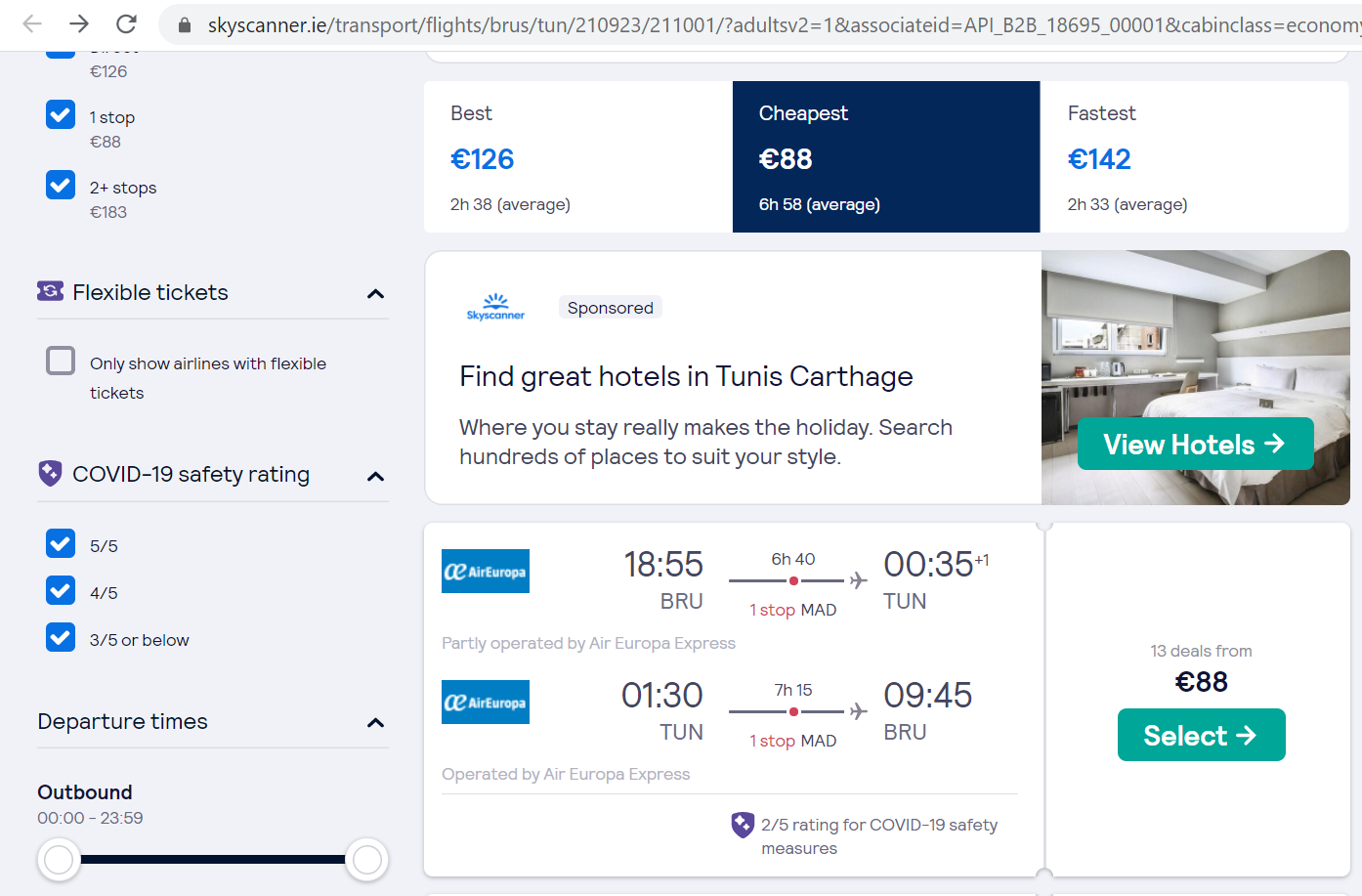Collapse the Departure times section
Screen dimensions: 1362x896
pos(375,722)
